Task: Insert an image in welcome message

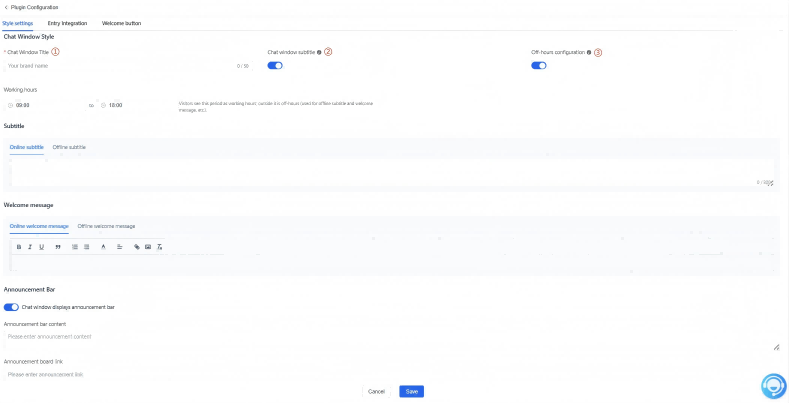Action: click(x=148, y=247)
